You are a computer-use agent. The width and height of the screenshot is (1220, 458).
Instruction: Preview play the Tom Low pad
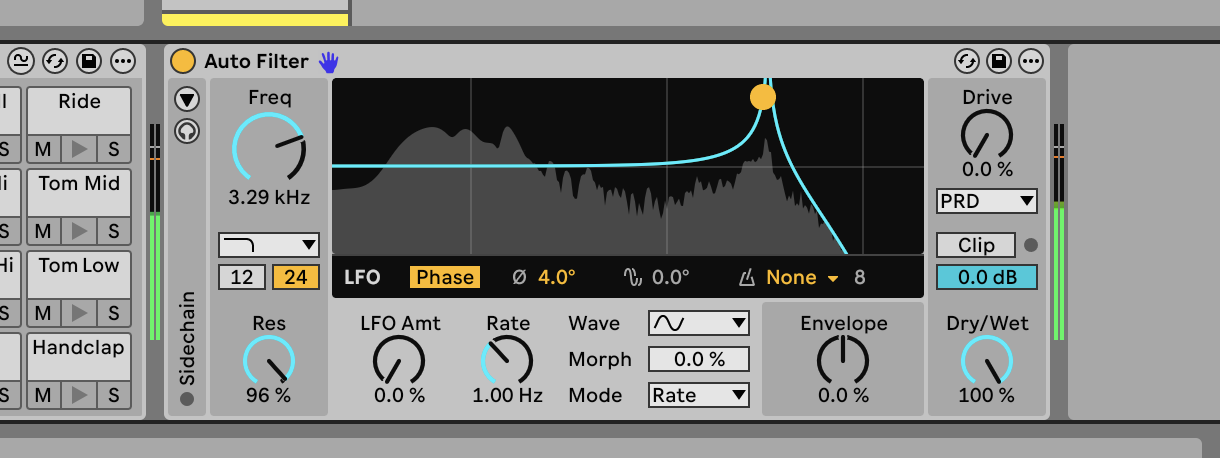point(78,313)
